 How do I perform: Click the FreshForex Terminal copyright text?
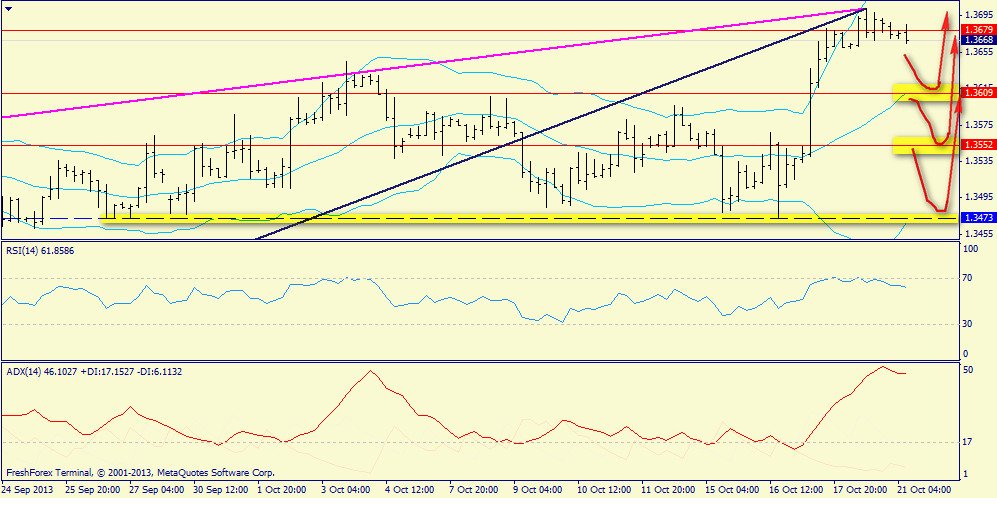coord(141,473)
